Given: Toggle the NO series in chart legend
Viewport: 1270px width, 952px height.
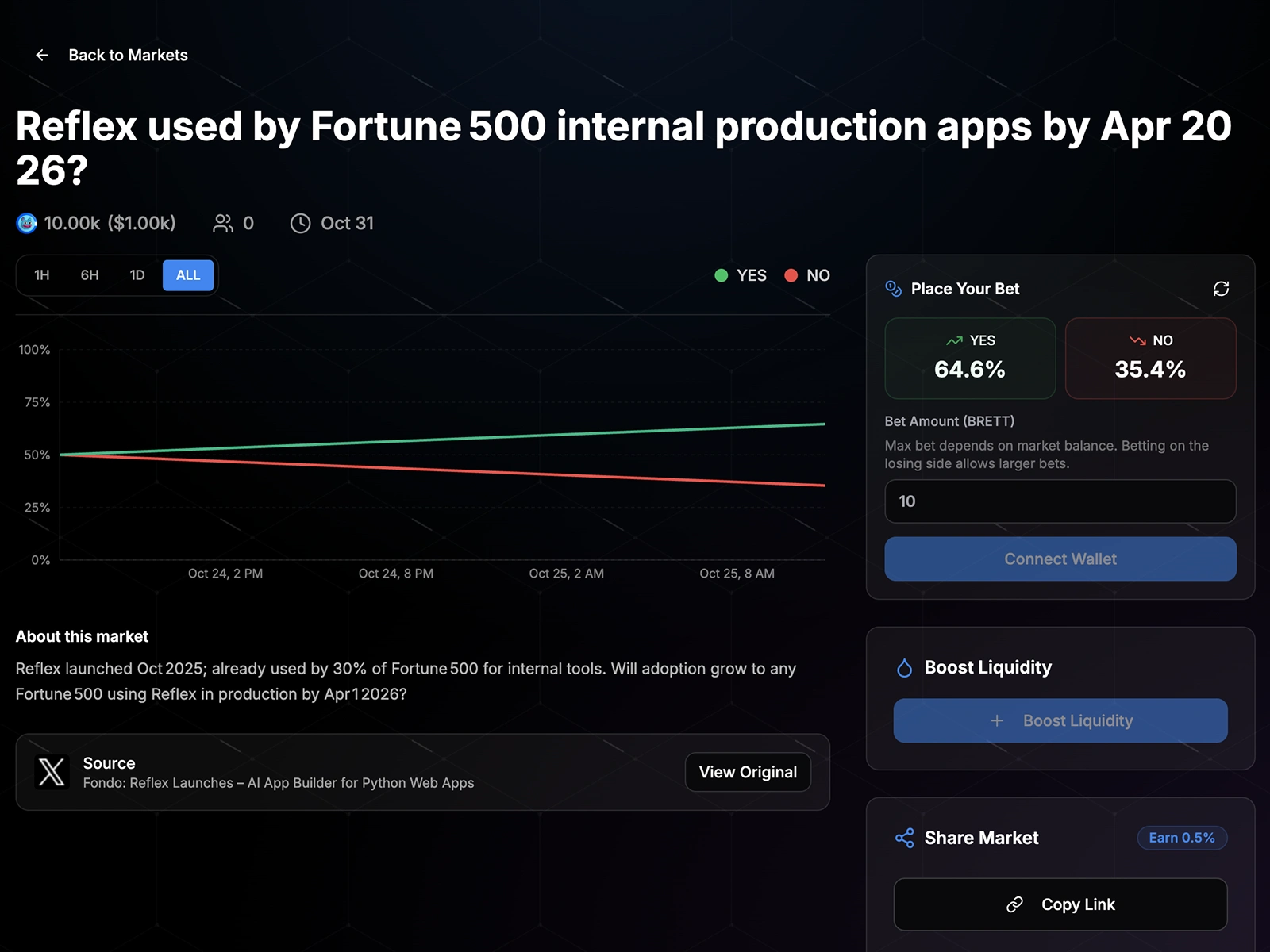Looking at the screenshot, I should (x=807, y=275).
